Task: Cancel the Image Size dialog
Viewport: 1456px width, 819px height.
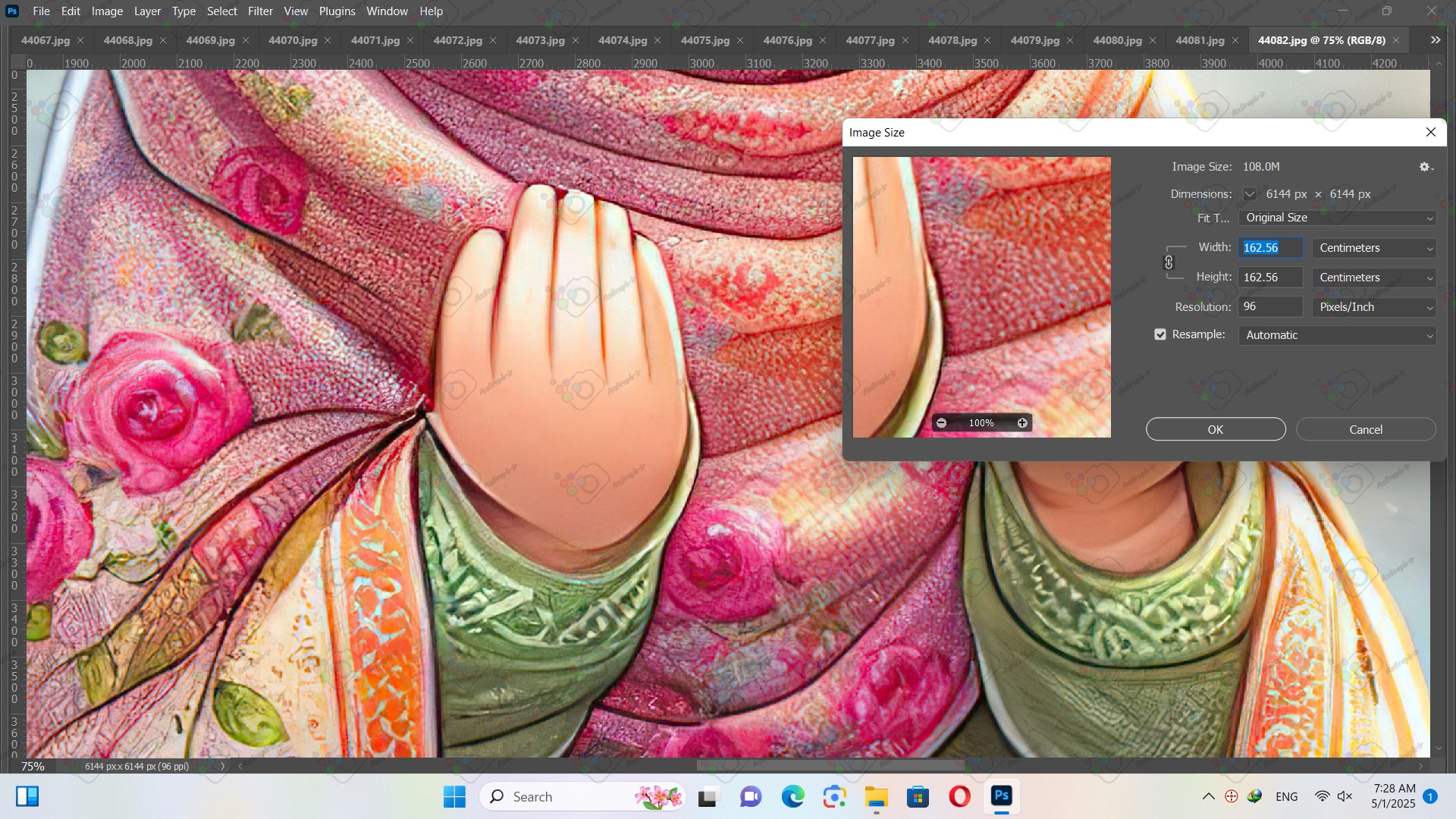Action: pyautogui.click(x=1366, y=430)
